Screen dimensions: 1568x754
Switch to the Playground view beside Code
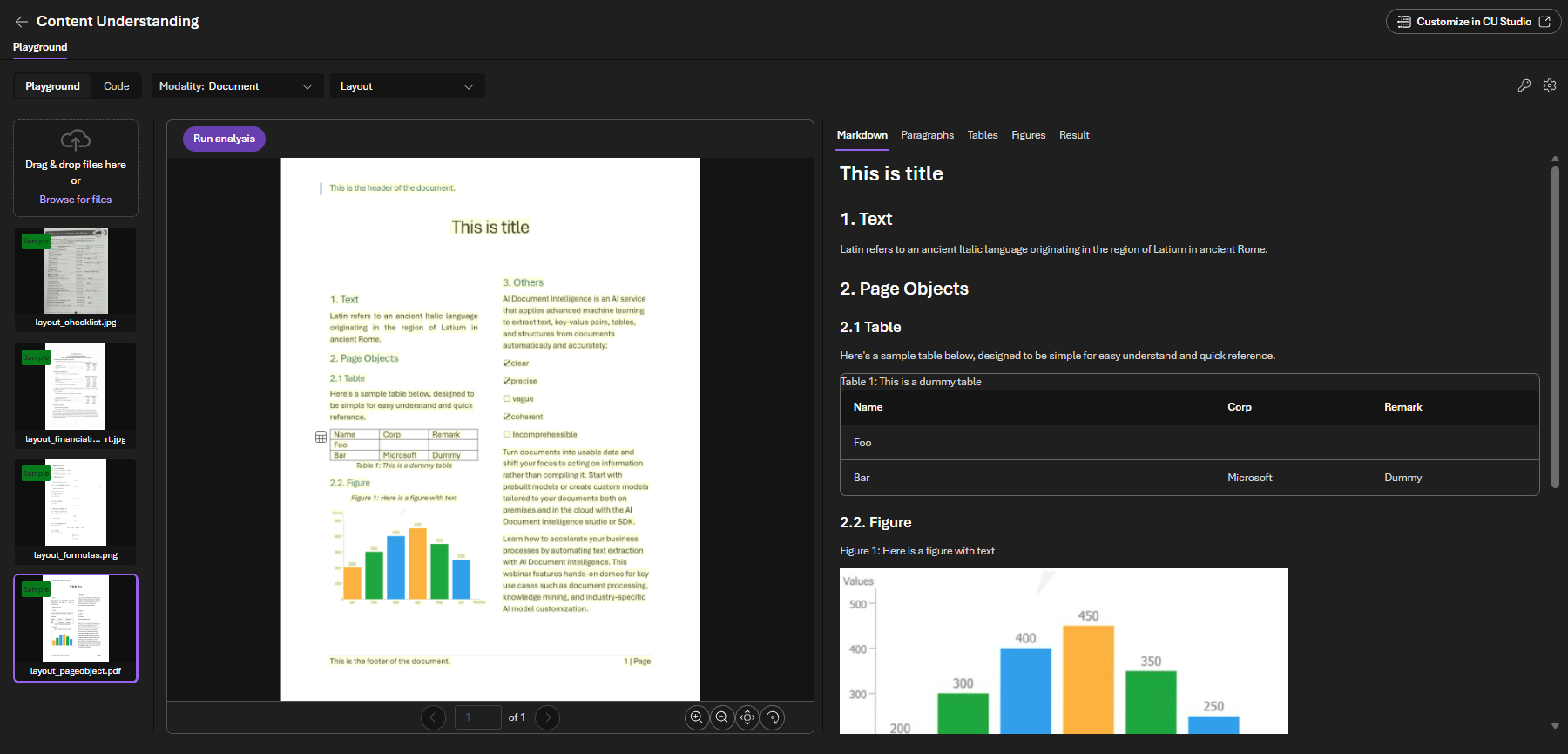(x=52, y=86)
